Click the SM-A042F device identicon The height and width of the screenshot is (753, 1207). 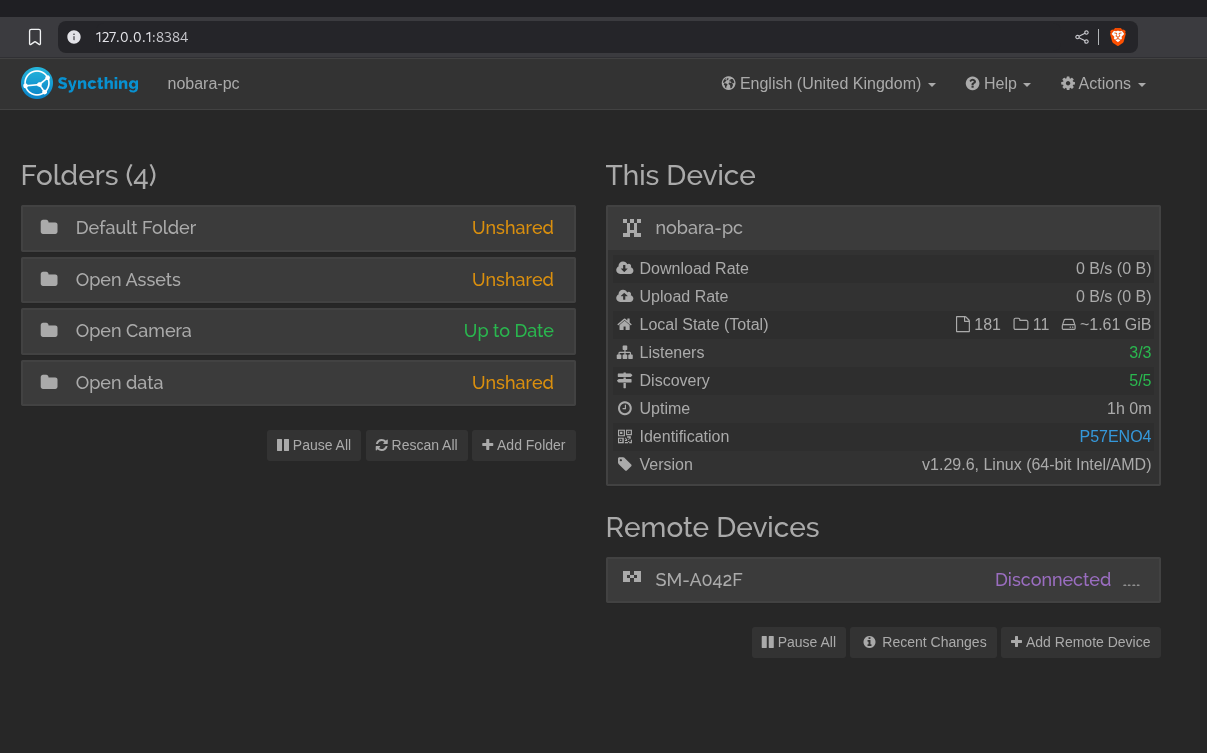(x=632, y=576)
